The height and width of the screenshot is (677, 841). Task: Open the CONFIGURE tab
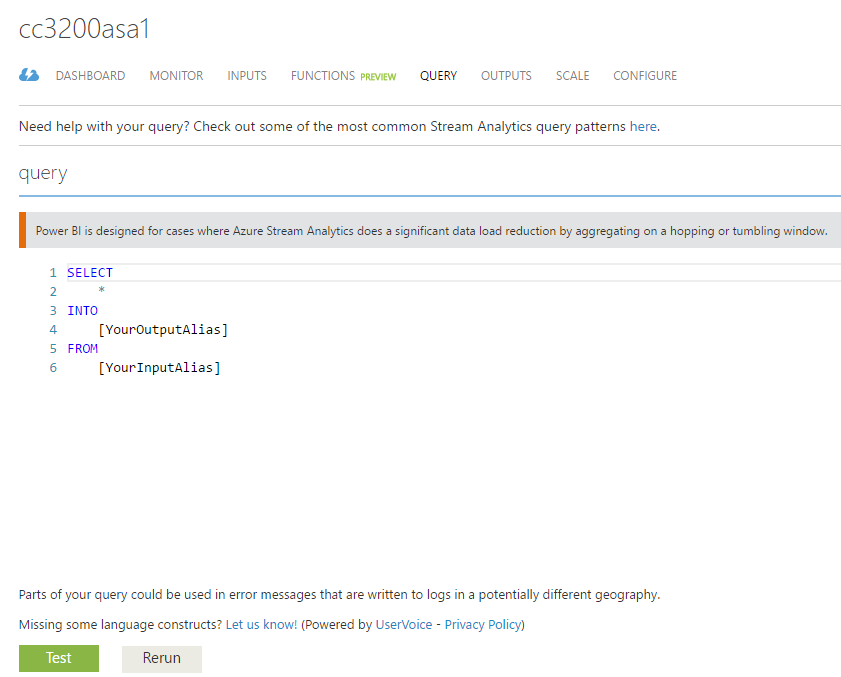(x=645, y=76)
